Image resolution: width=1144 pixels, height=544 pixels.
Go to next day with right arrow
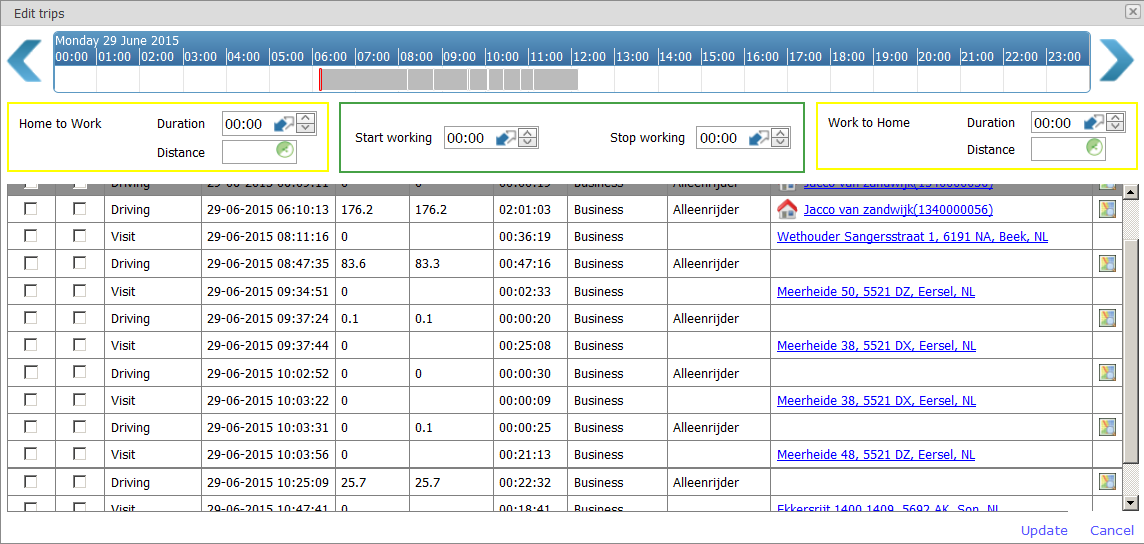[x=1116, y=61]
